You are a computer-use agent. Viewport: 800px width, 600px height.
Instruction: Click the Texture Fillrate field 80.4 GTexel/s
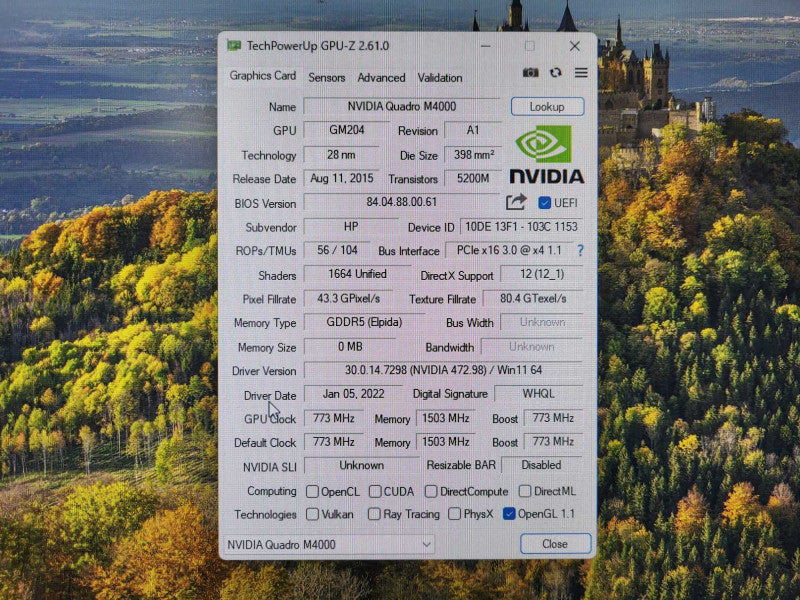[x=533, y=298]
